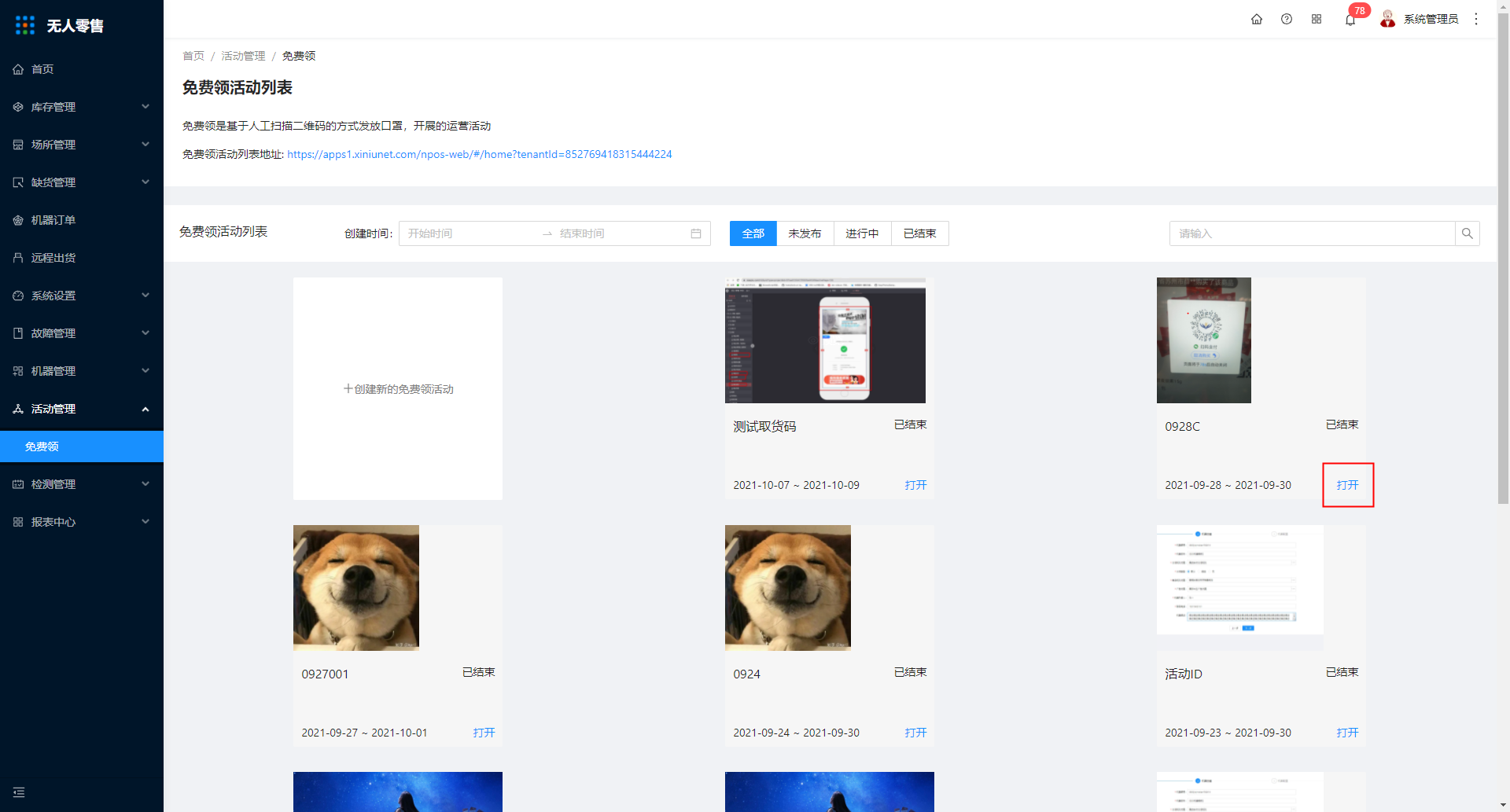The height and width of the screenshot is (812, 1510).
Task: Expand the 场所管理 chevron
Action: click(145, 145)
